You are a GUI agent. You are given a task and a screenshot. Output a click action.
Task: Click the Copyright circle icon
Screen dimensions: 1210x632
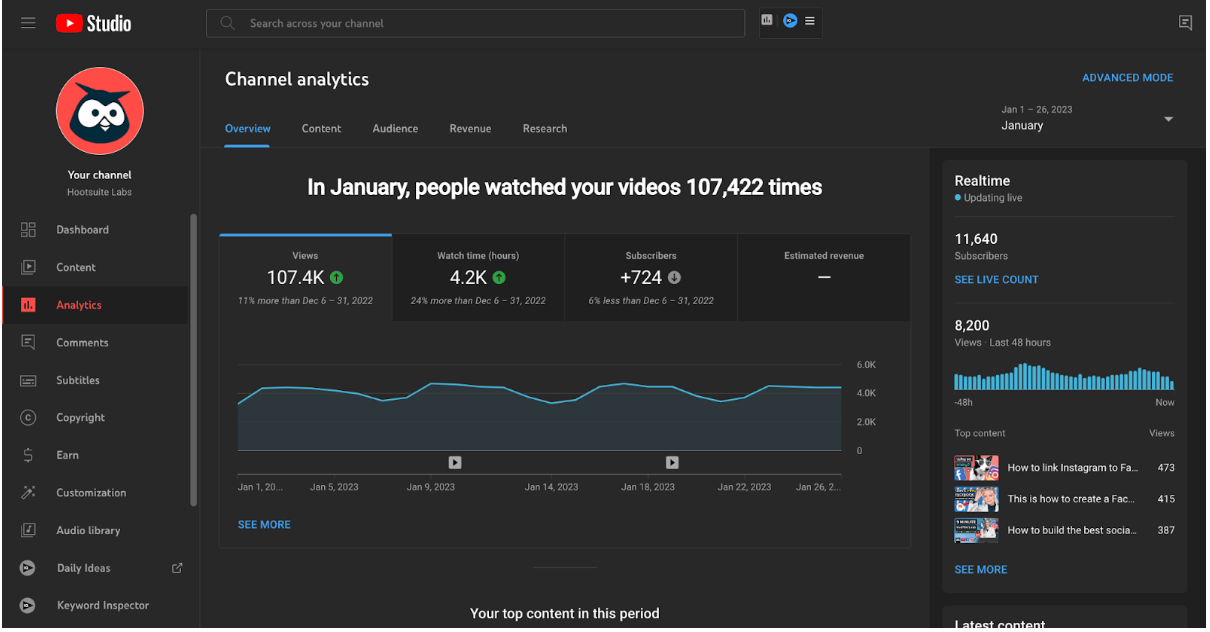tap(28, 418)
